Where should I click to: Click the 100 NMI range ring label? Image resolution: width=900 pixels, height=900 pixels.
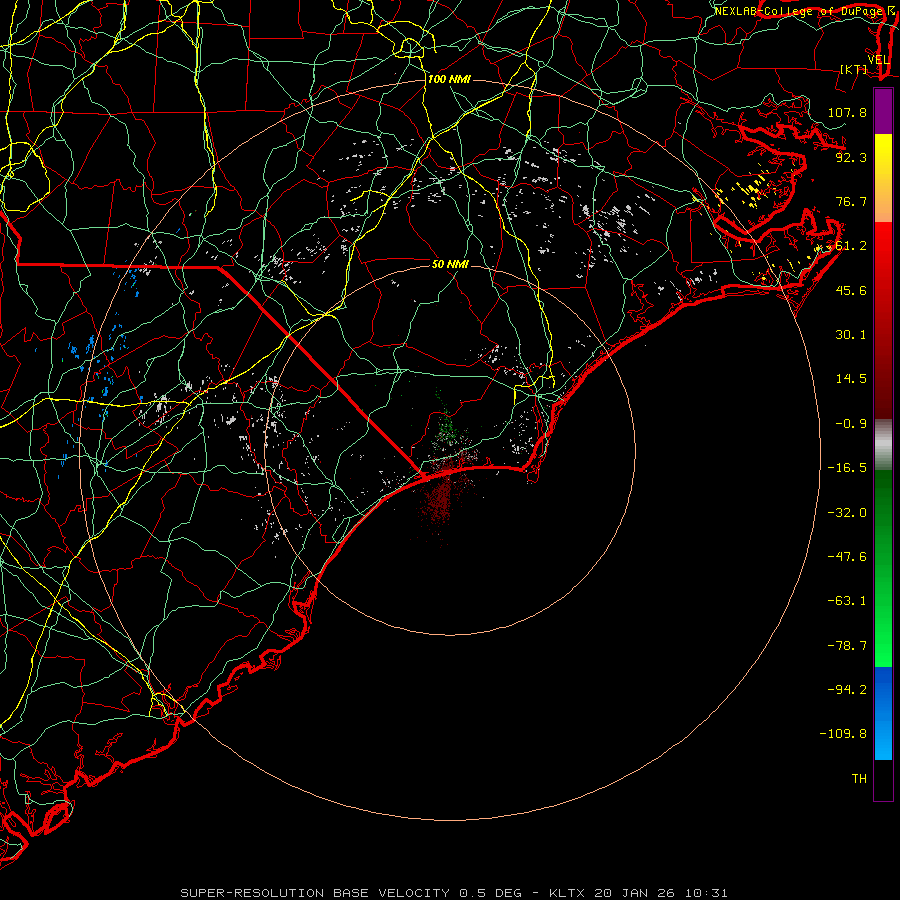coord(449,79)
